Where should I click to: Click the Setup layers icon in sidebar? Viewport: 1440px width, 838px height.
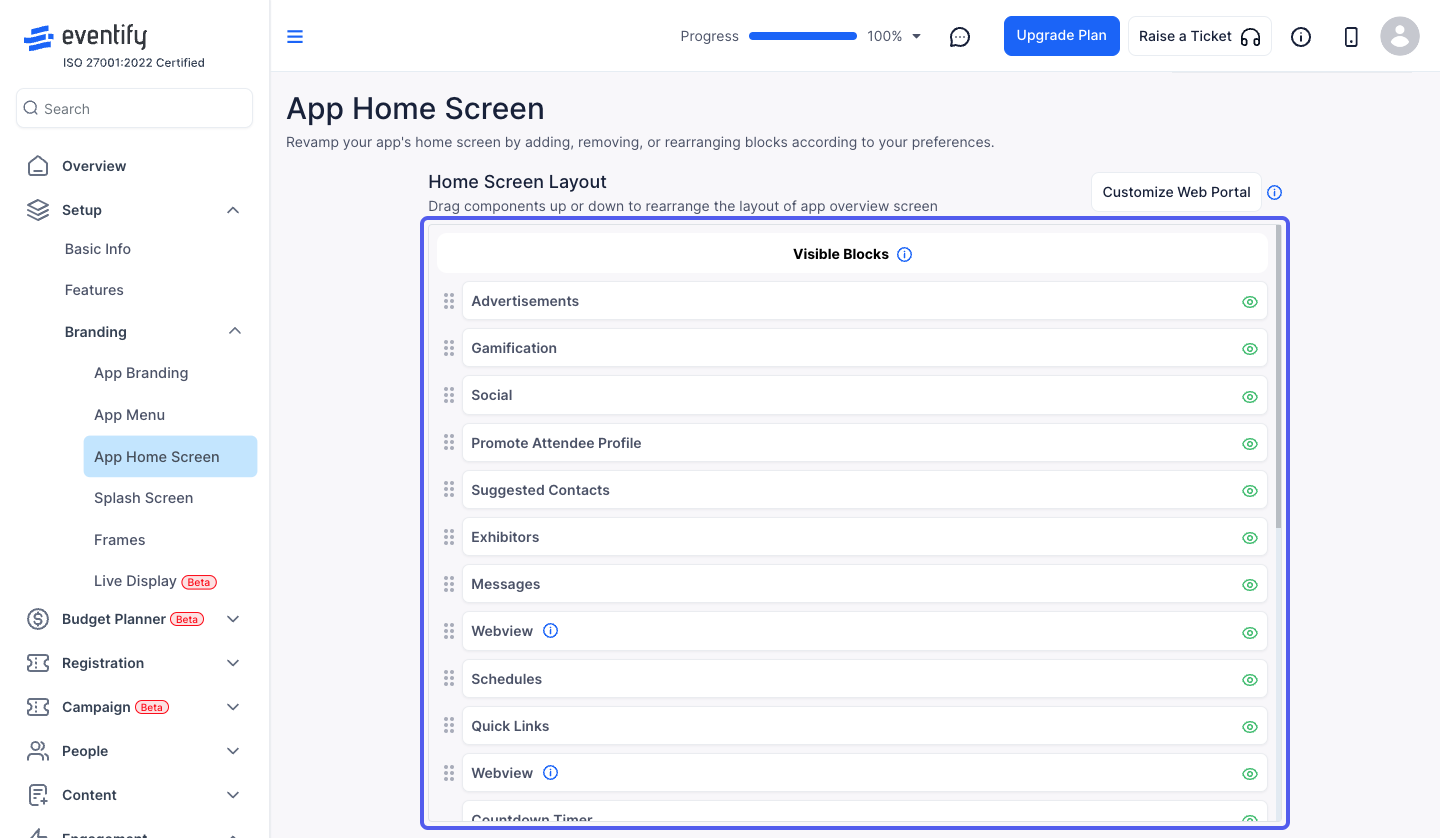pyautogui.click(x=38, y=210)
